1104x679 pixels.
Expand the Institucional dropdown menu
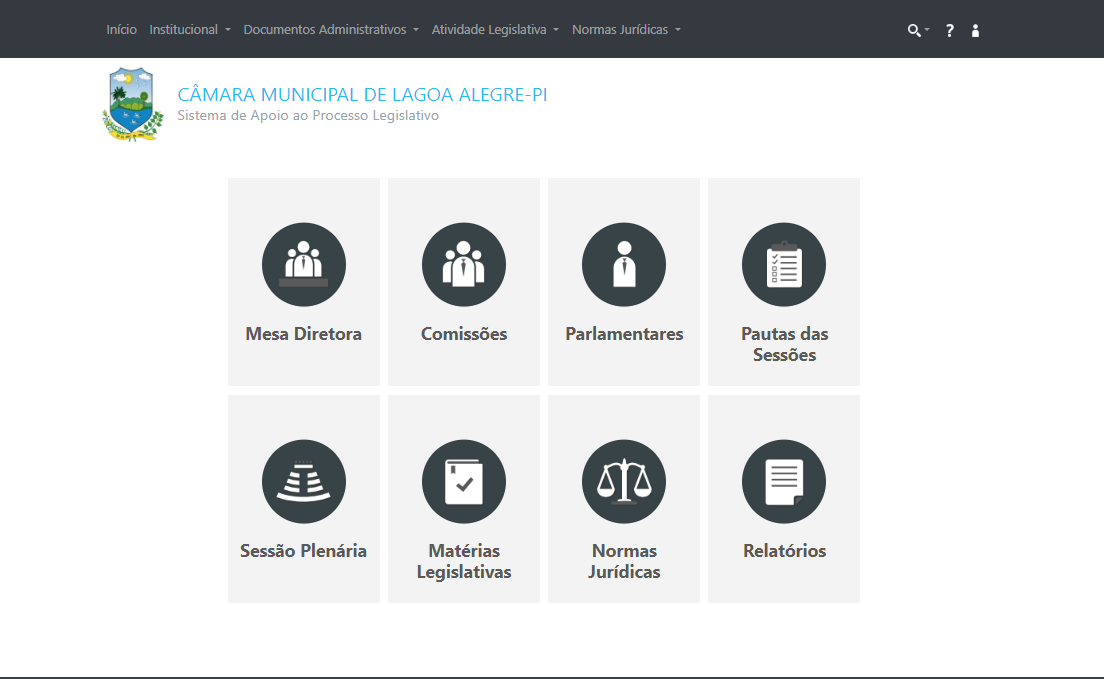(x=189, y=30)
